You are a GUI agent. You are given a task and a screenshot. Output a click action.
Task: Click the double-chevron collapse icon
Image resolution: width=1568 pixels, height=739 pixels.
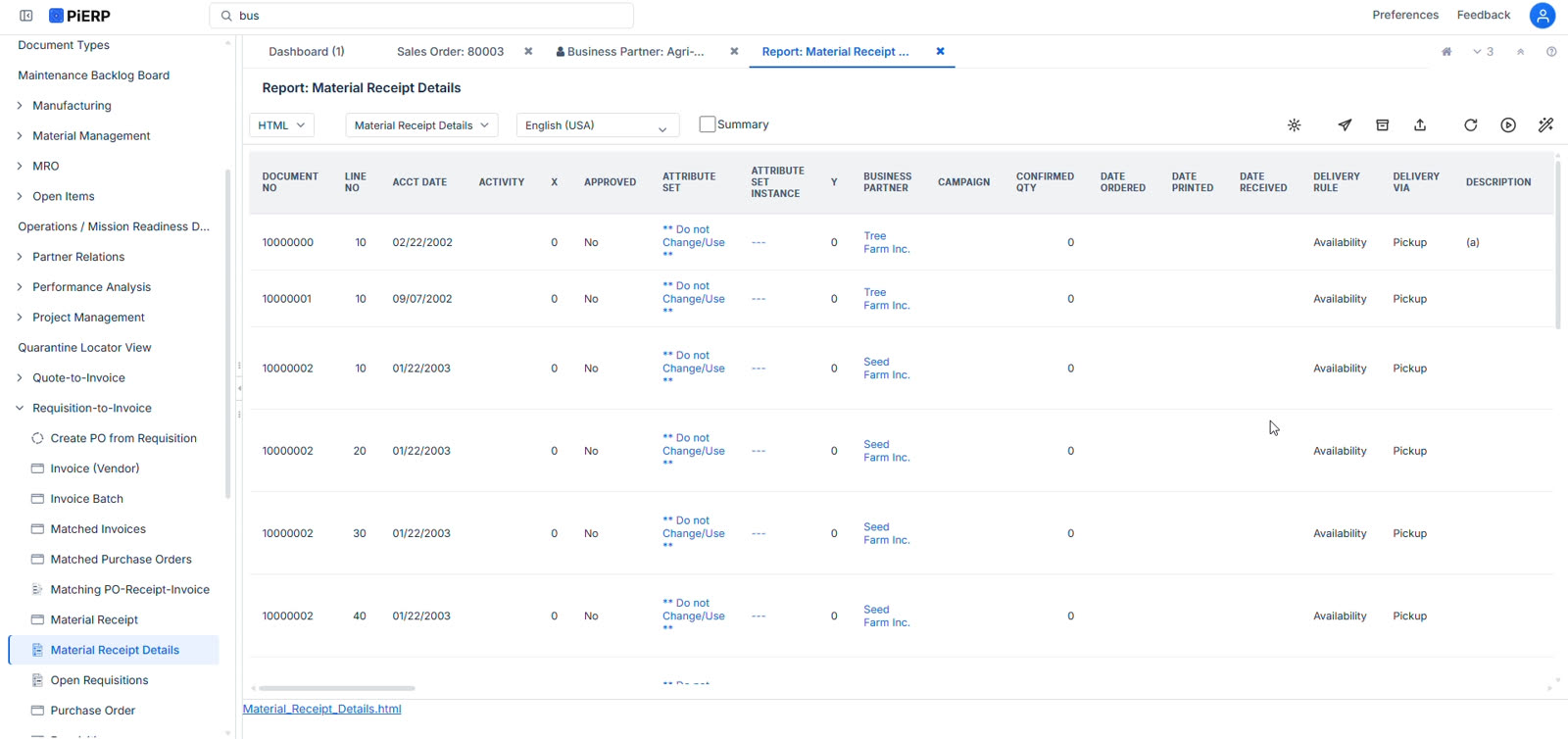tap(1520, 52)
